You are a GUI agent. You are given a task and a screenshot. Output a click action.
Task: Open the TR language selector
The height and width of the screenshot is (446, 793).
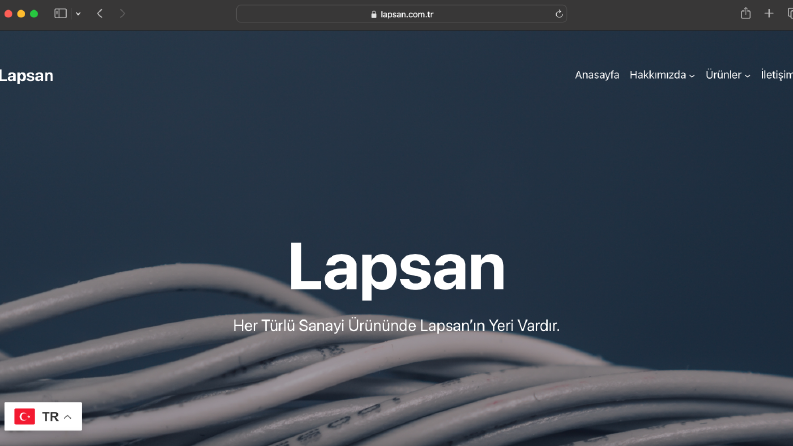[43, 417]
